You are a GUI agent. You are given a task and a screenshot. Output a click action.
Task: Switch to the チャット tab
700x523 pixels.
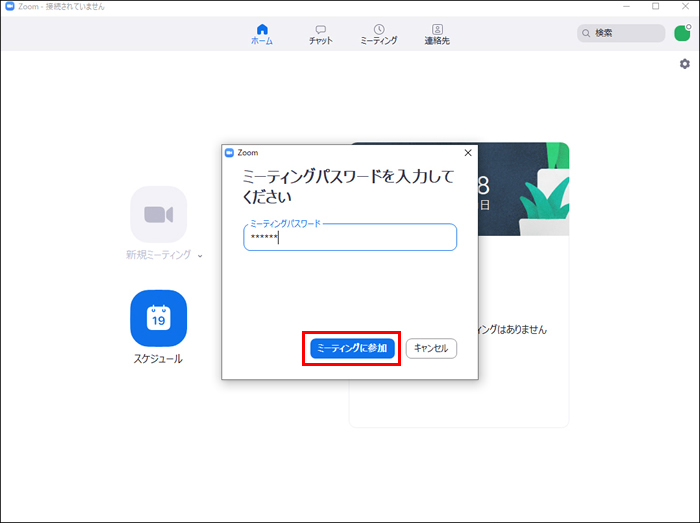click(x=321, y=34)
